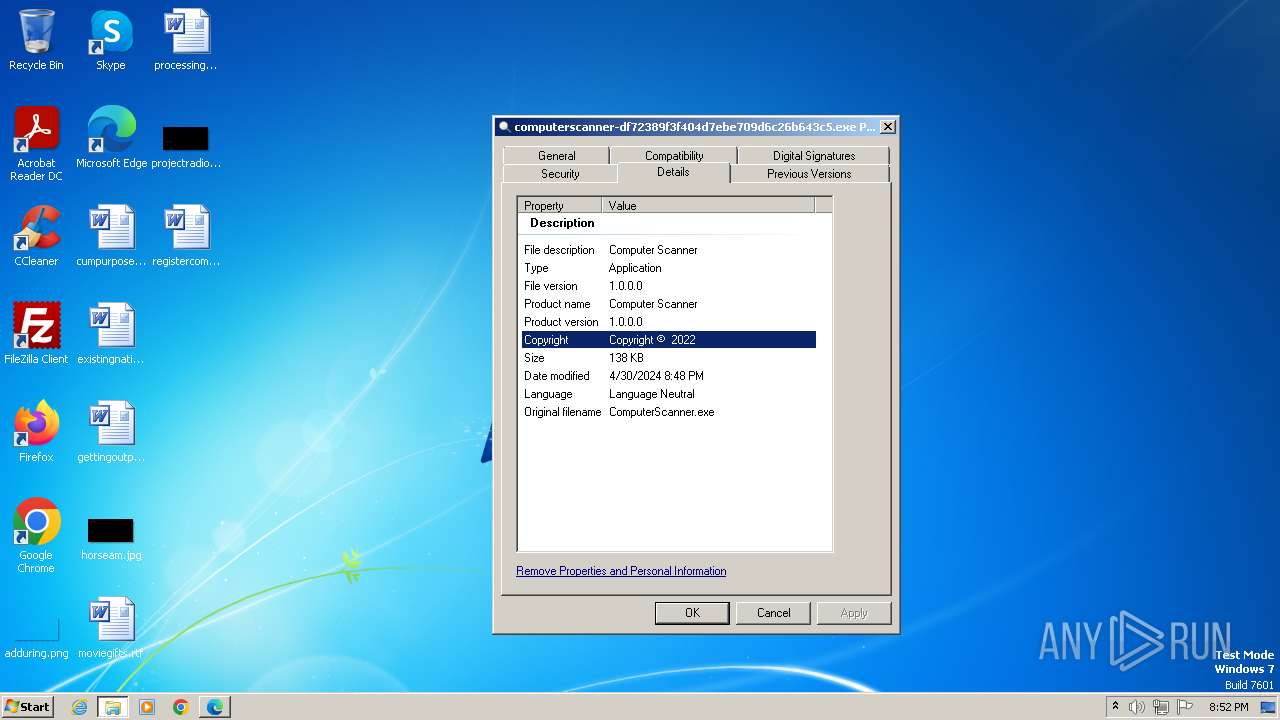Screen dimensions: 1280x720
Task: Launch Microsoft Edge desktop shortcut
Action: point(111,137)
